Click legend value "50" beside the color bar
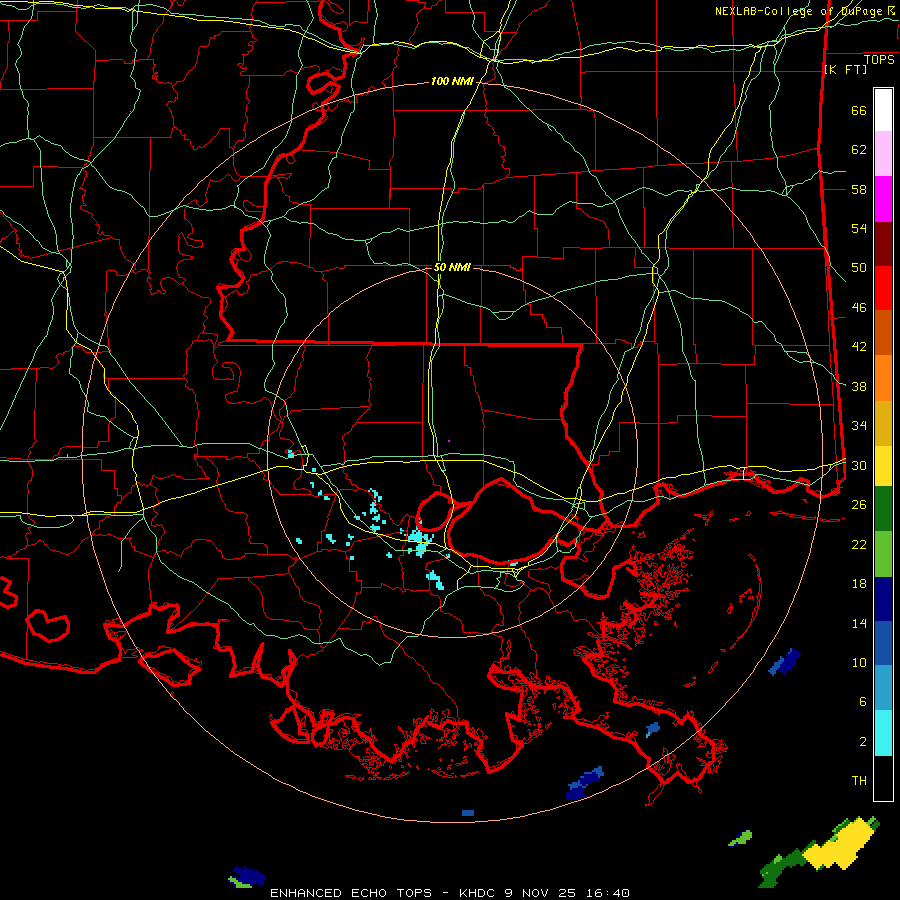This screenshot has height=900, width=900. [859, 268]
